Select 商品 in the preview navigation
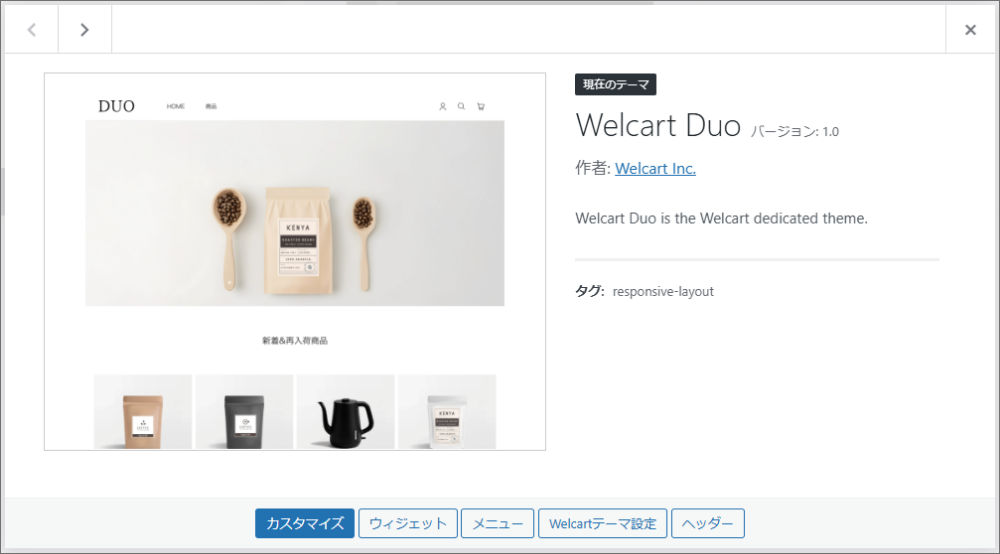The height and width of the screenshot is (554, 1000). tap(211, 106)
